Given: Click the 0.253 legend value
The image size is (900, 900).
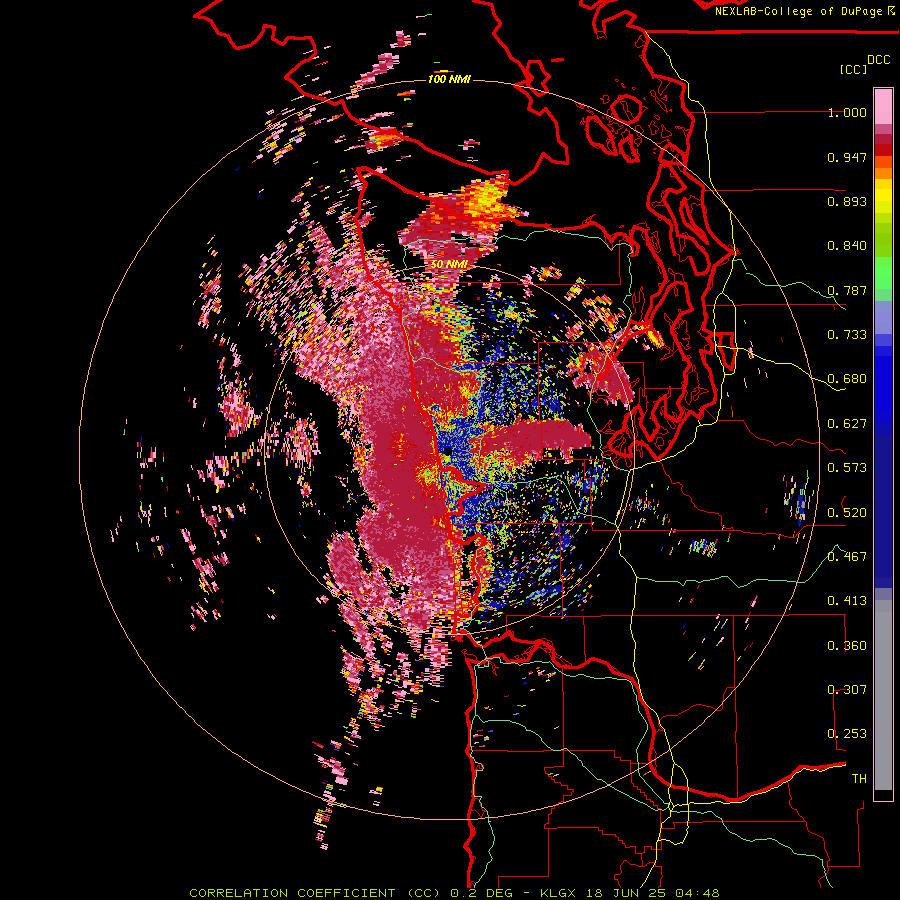Looking at the screenshot, I should click(x=847, y=734).
